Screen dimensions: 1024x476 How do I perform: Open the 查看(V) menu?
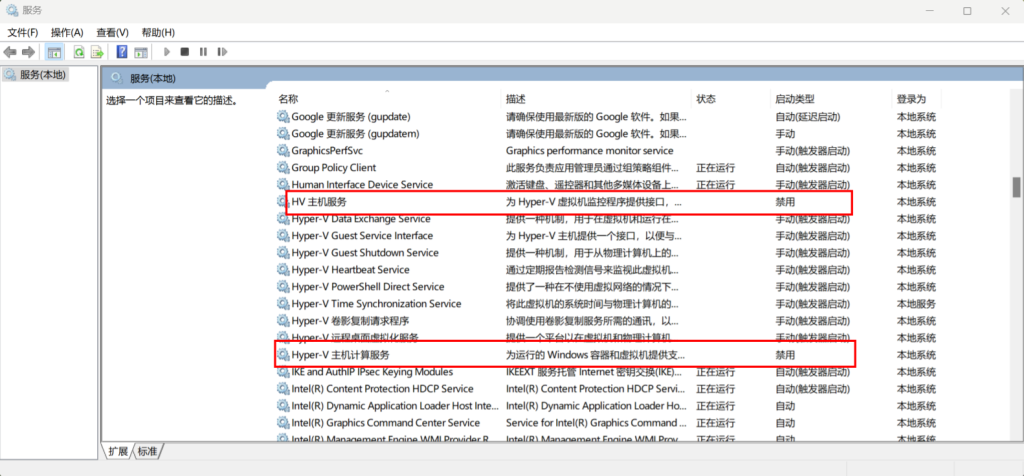tap(112, 32)
